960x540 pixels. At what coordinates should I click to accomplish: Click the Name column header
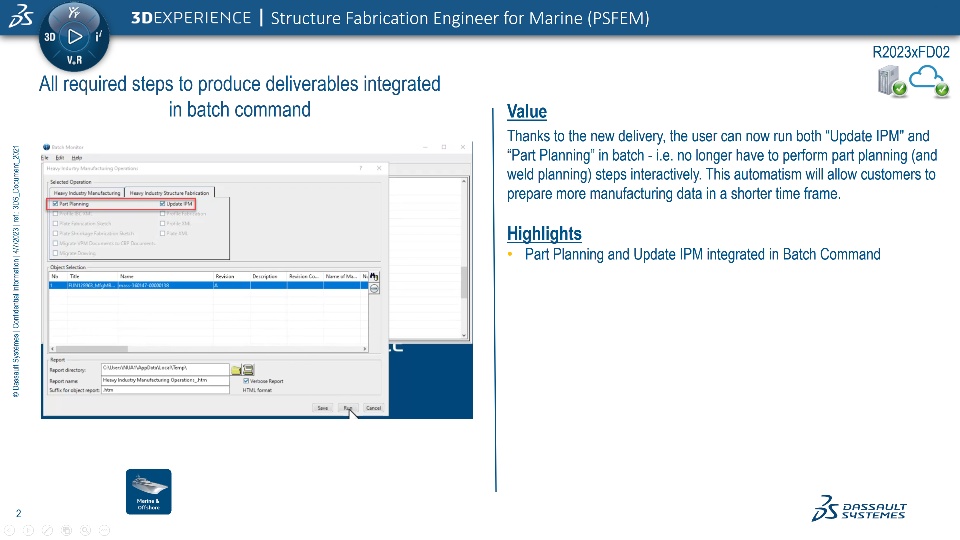(x=165, y=277)
